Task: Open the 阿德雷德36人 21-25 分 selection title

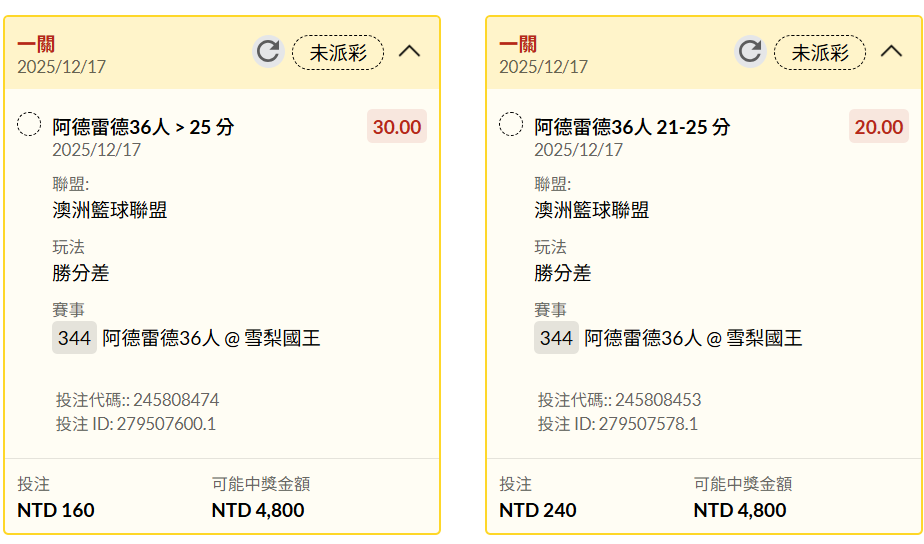Action: pyautogui.click(x=632, y=127)
